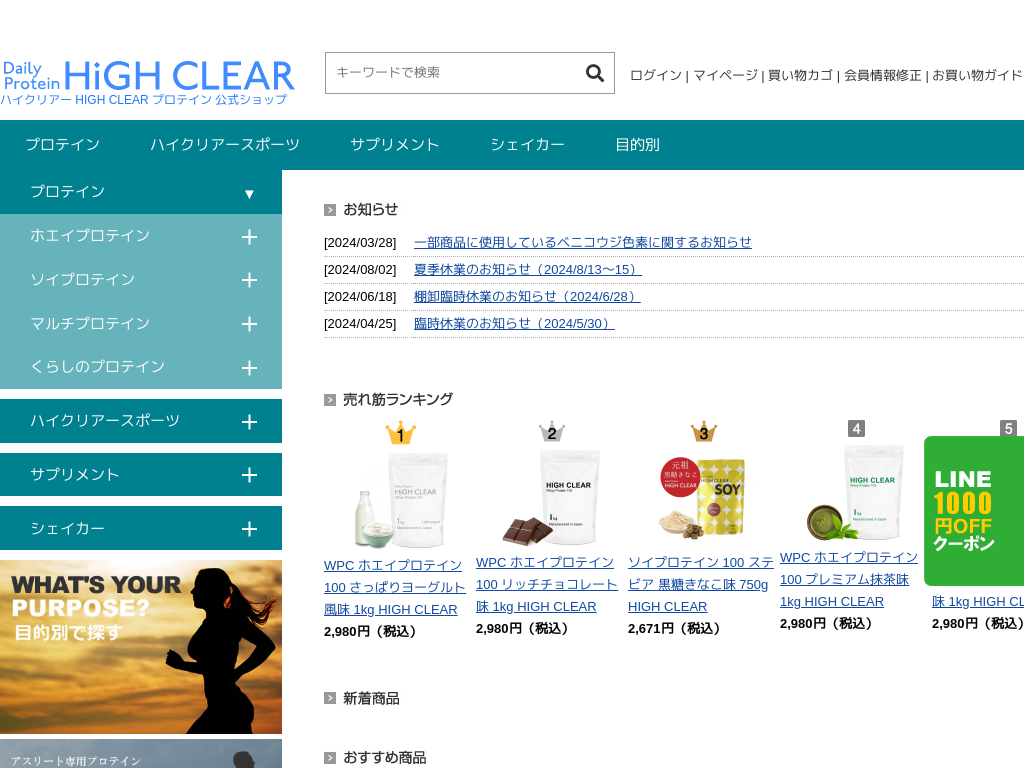Expand sidebar シェイカー plus icon
The image size is (1024, 768).
click(x=249, y=529)
